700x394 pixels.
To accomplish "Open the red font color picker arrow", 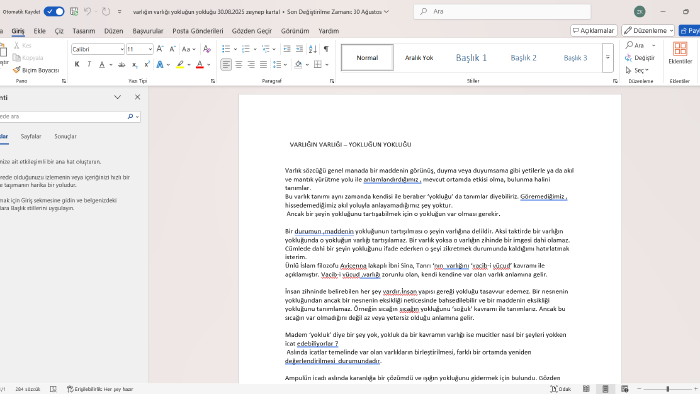I will pyautogui.click(x=208, y=65).
